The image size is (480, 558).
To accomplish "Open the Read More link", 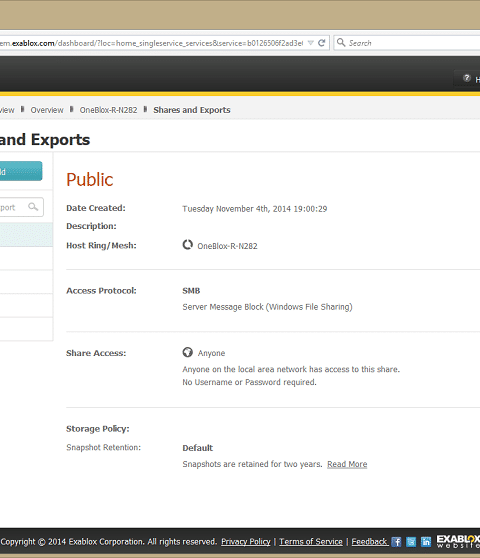I will pyautogui.click(x=347, y=464).
